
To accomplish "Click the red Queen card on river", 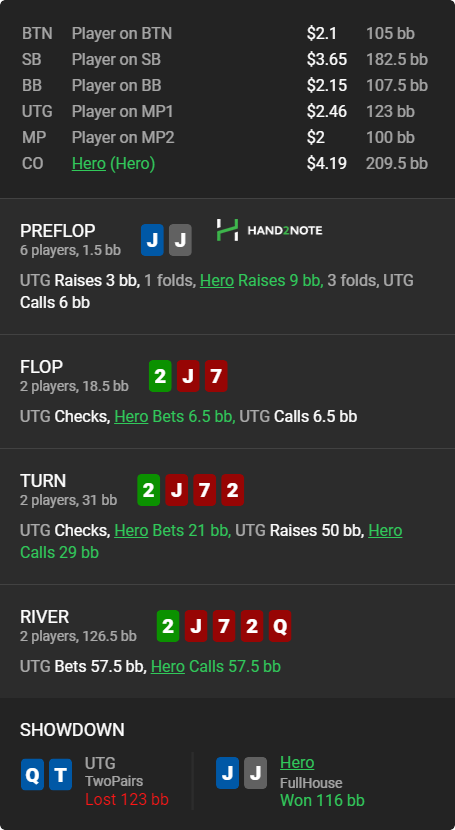I will [280, 626].
